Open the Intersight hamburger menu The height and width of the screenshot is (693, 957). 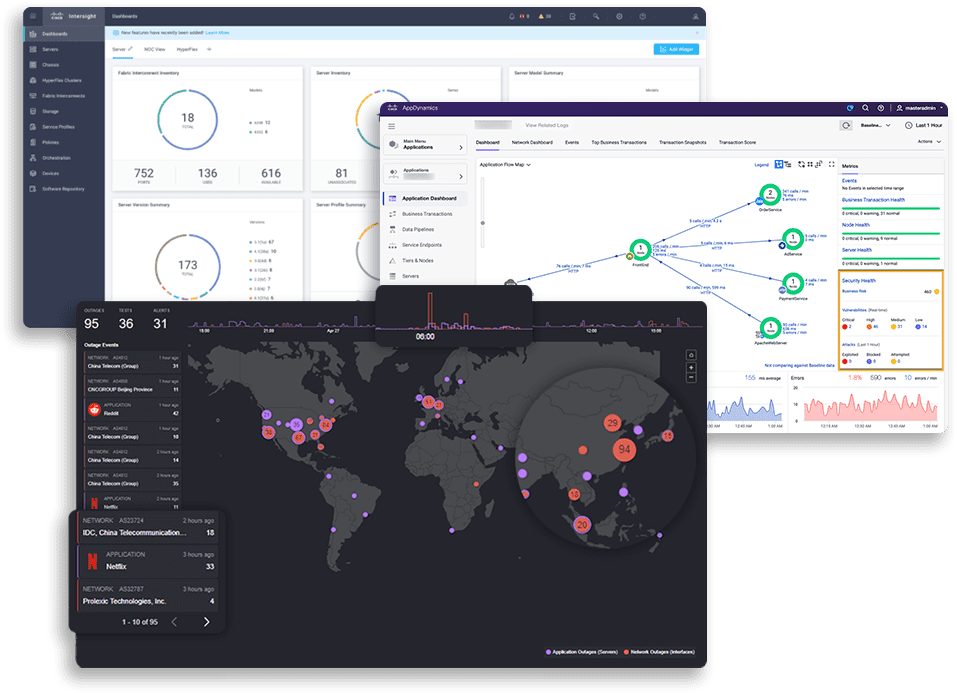(x=35, y=16)
